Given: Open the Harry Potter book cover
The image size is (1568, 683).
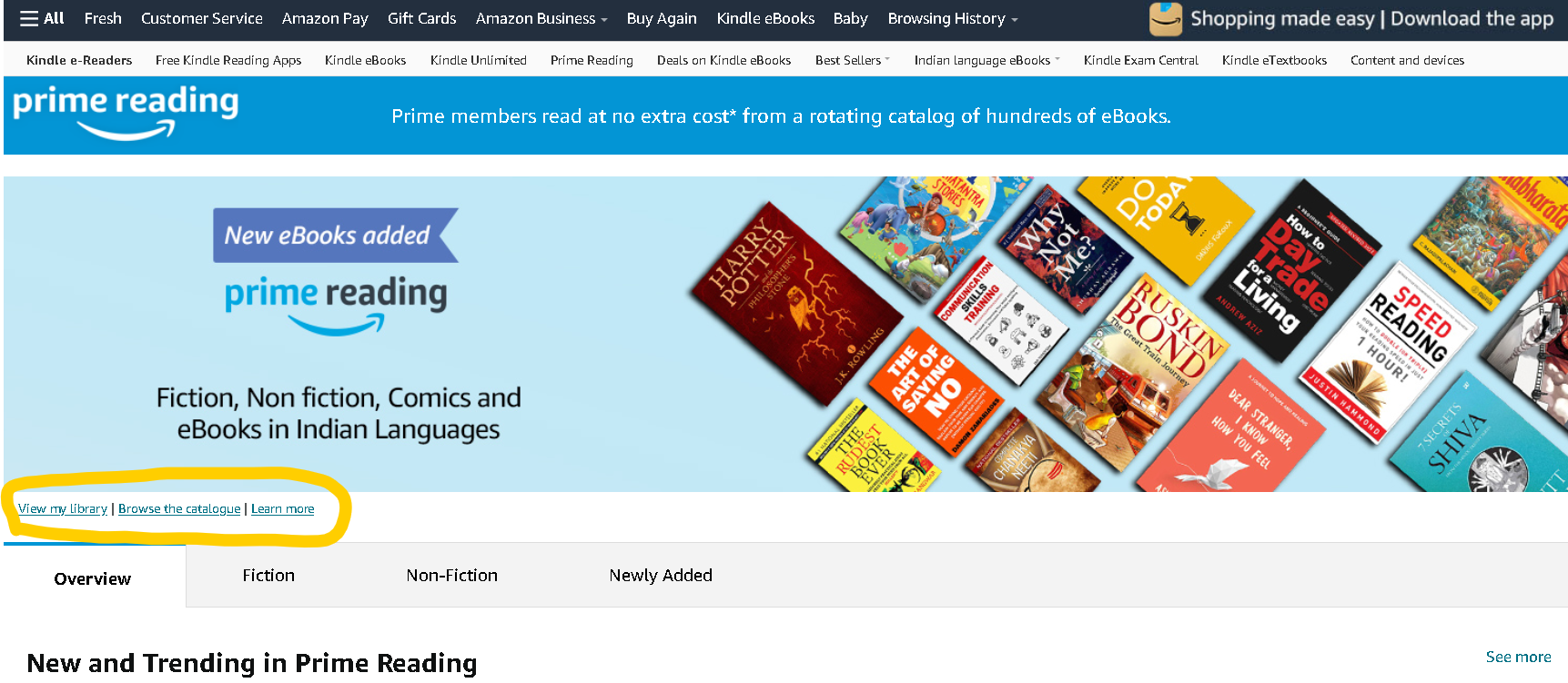Looking at the screenshot, I should click(x=796, y=303).
